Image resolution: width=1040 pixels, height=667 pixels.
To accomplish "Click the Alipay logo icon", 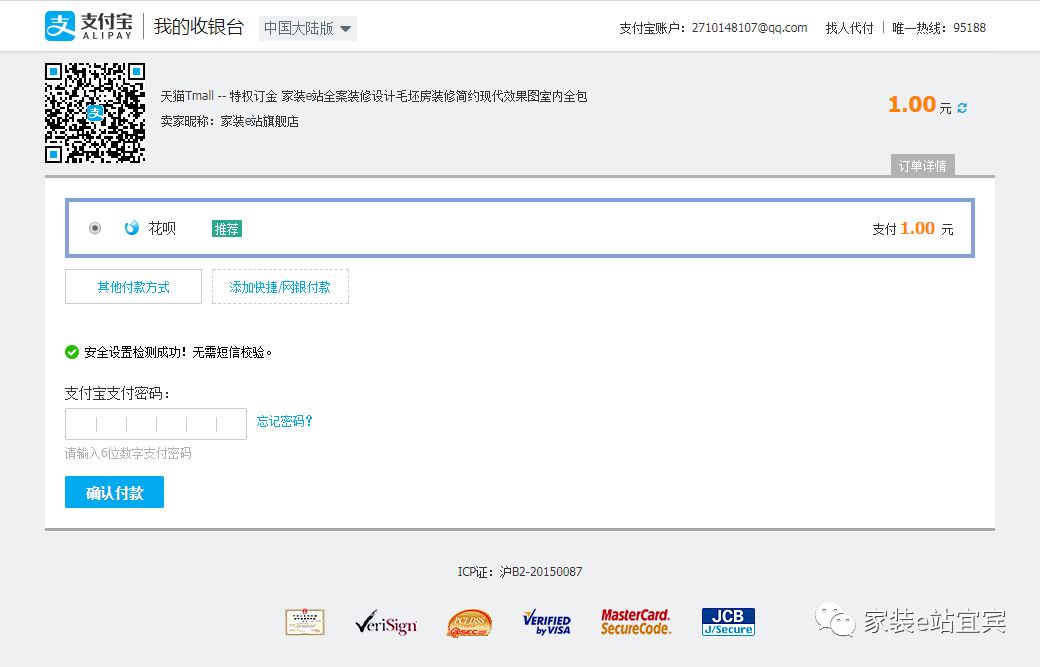I will [x=60, y=27].
